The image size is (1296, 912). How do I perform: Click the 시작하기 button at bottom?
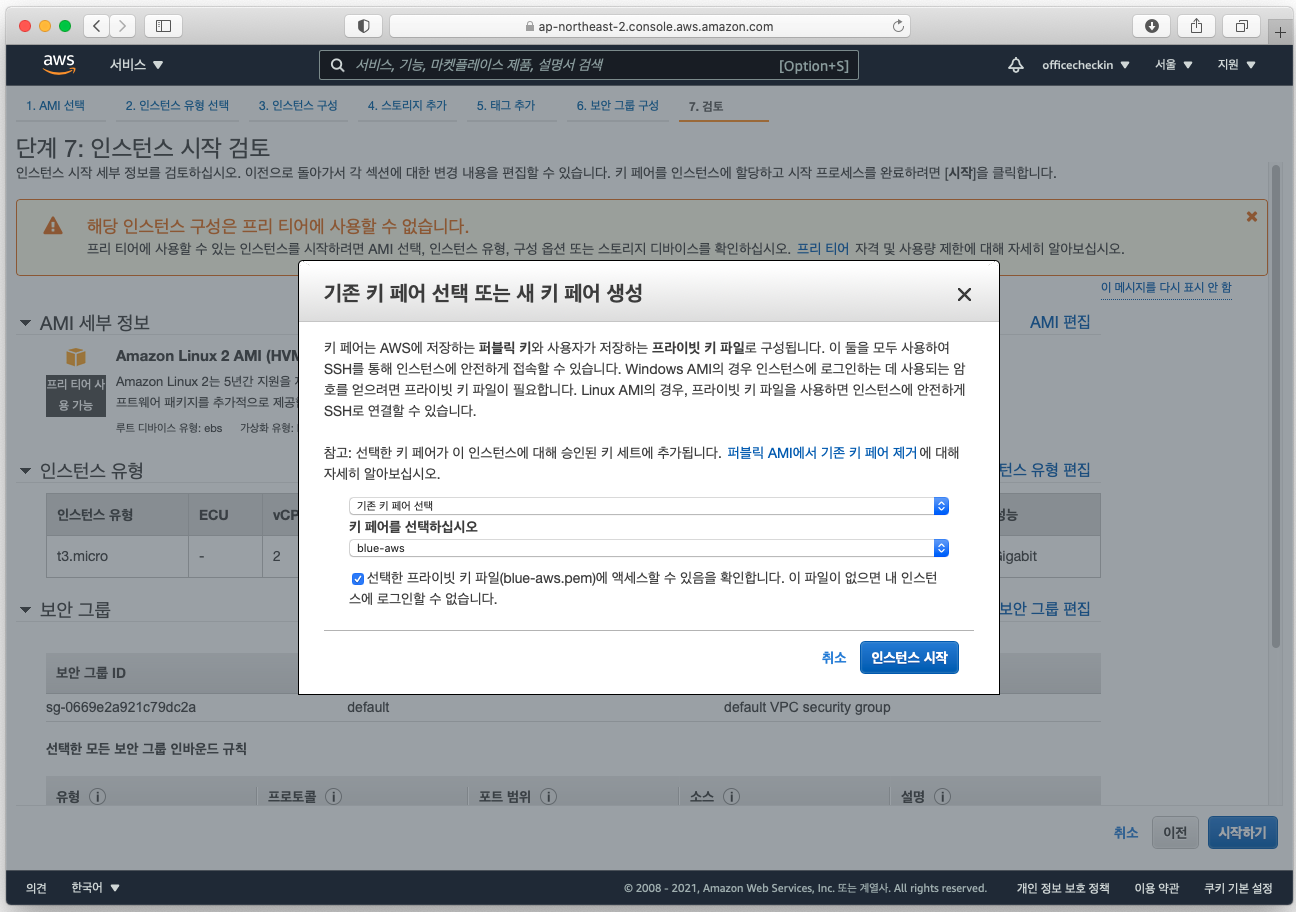1242,832
